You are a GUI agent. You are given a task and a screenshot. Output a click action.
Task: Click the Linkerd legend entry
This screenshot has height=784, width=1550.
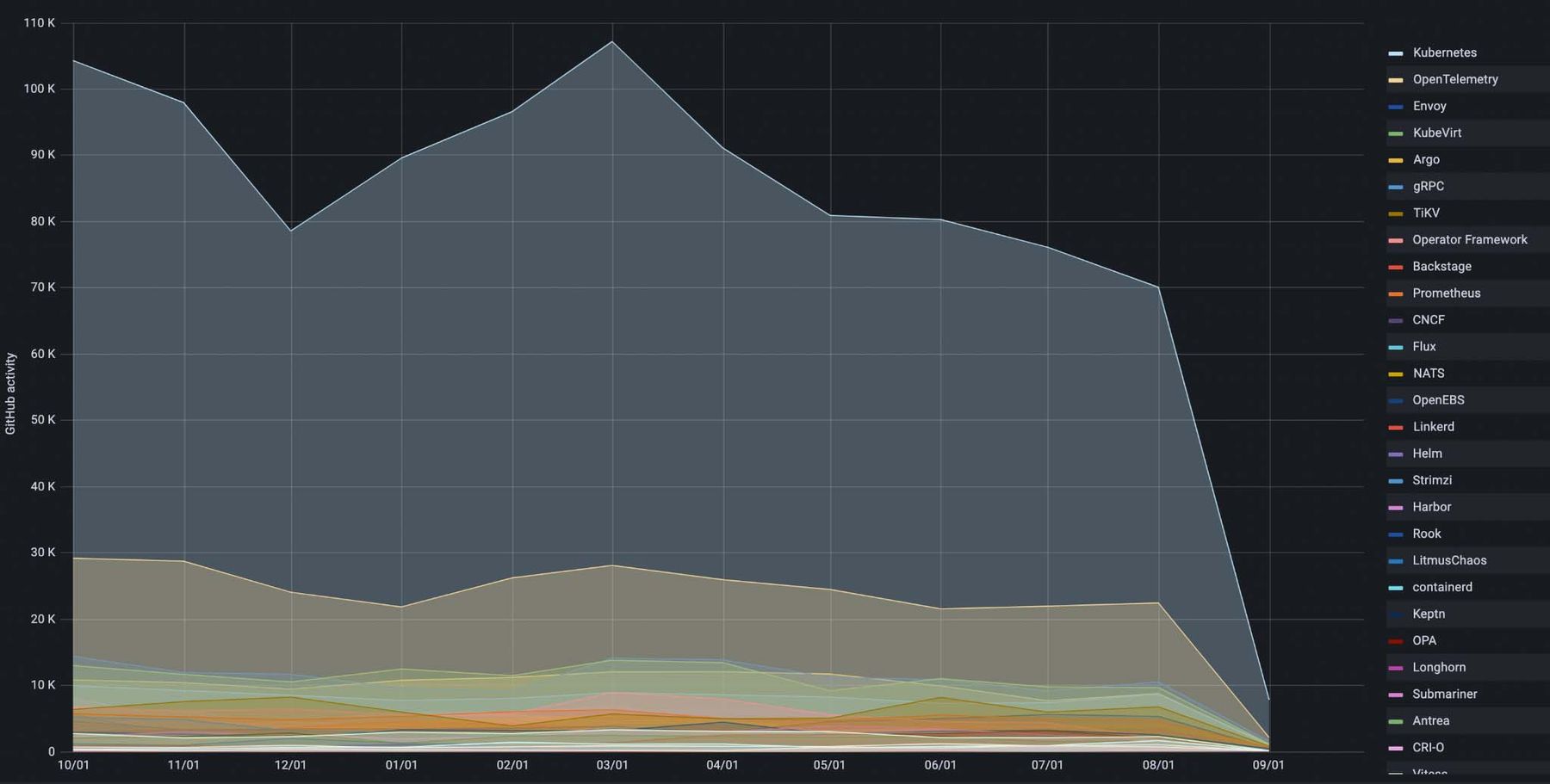(x=1433, y=426)
